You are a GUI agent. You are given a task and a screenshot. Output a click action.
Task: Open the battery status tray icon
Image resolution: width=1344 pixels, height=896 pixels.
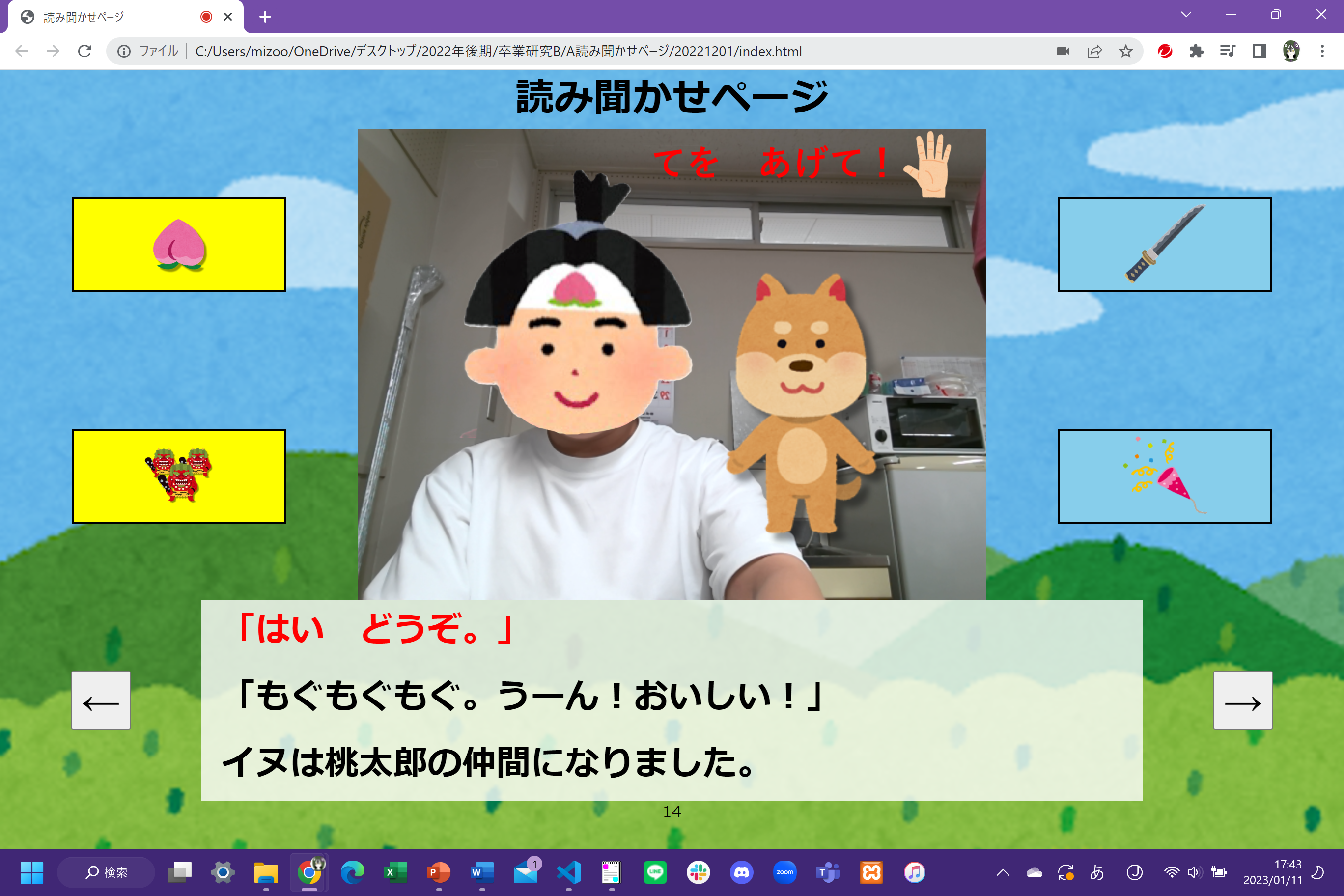tap(1218, 872)
